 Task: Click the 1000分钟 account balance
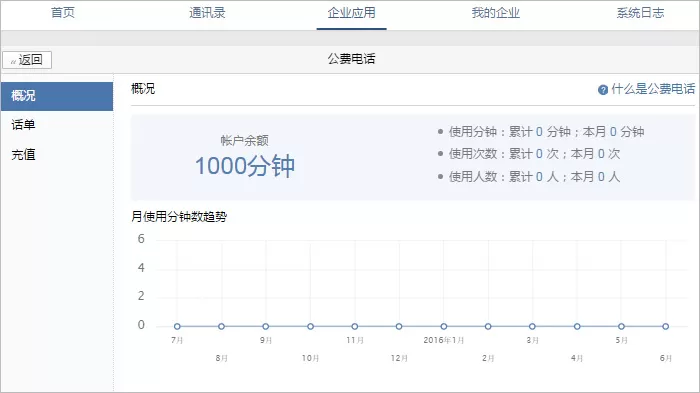pos(245,166)
